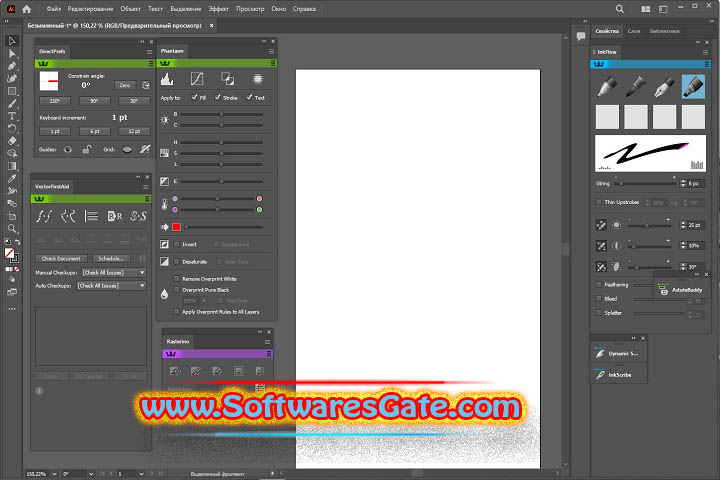Screen dimensions: 720x480
Task: Adjust InkFlow String slider
Action: [x=645, y=184]
